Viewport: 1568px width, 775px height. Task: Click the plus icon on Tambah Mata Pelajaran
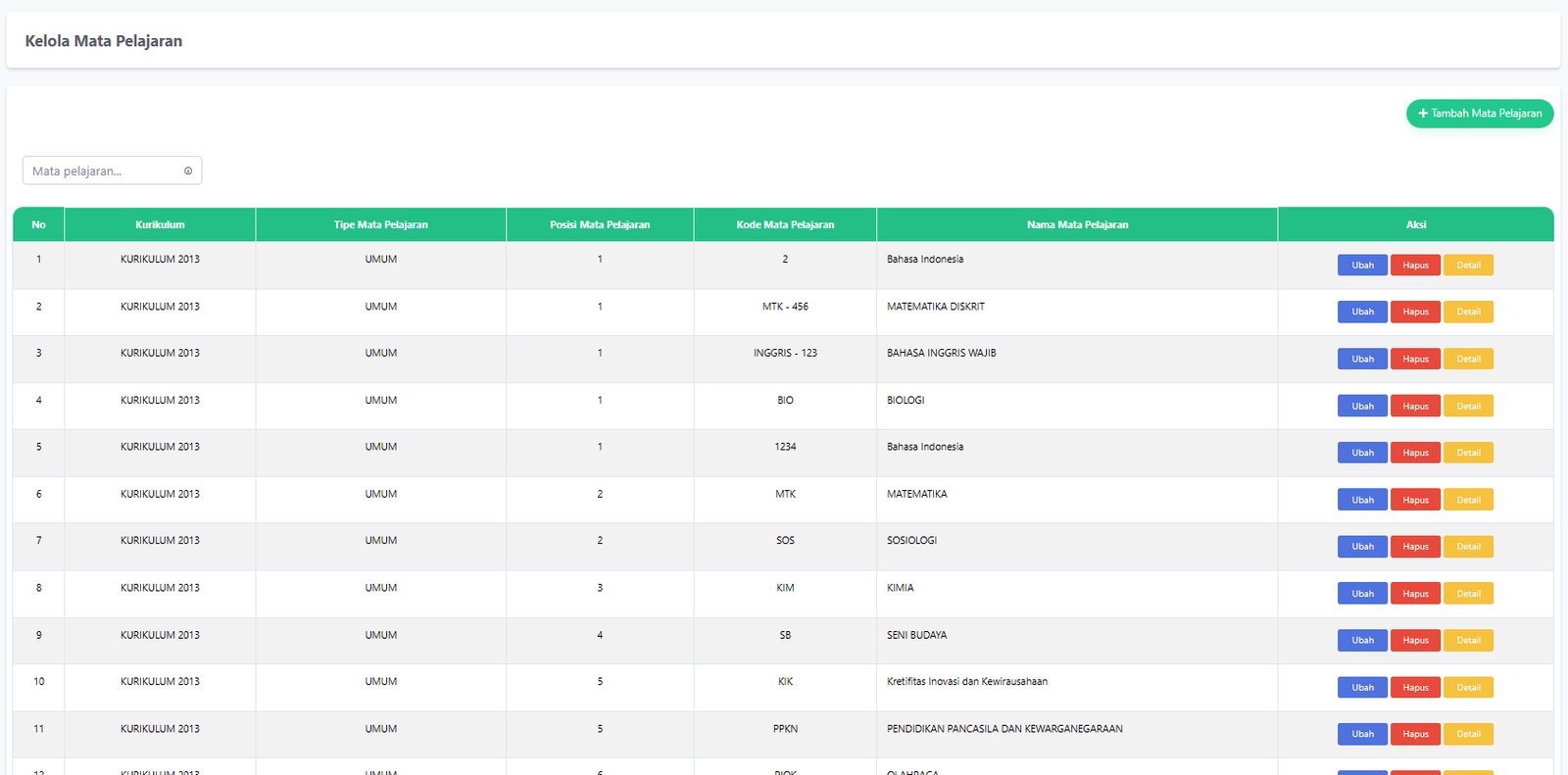point(1423,114)
